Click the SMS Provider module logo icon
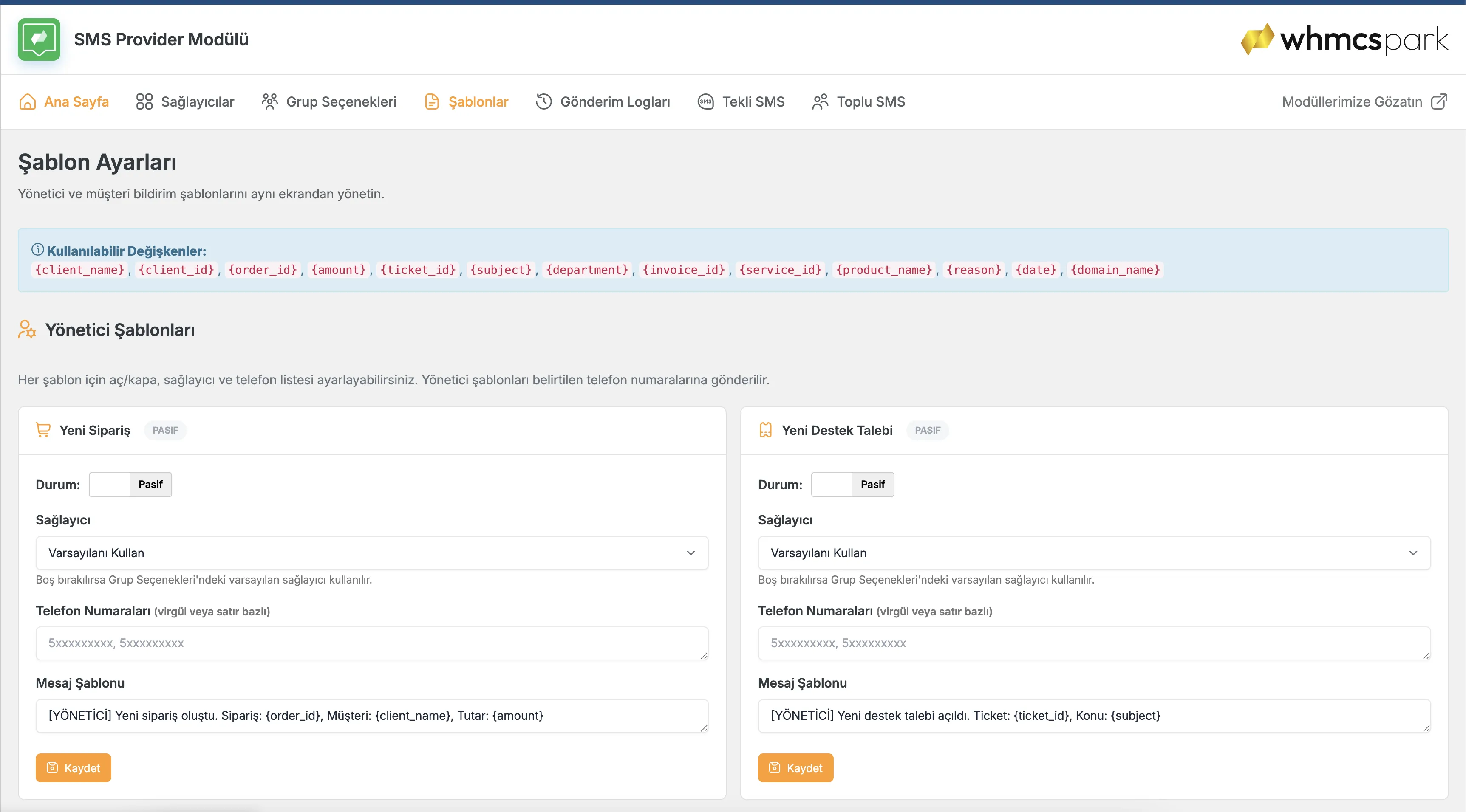The width and height of the screenshot is (1466, 812). pyautogui.click(x=39, y=39)
